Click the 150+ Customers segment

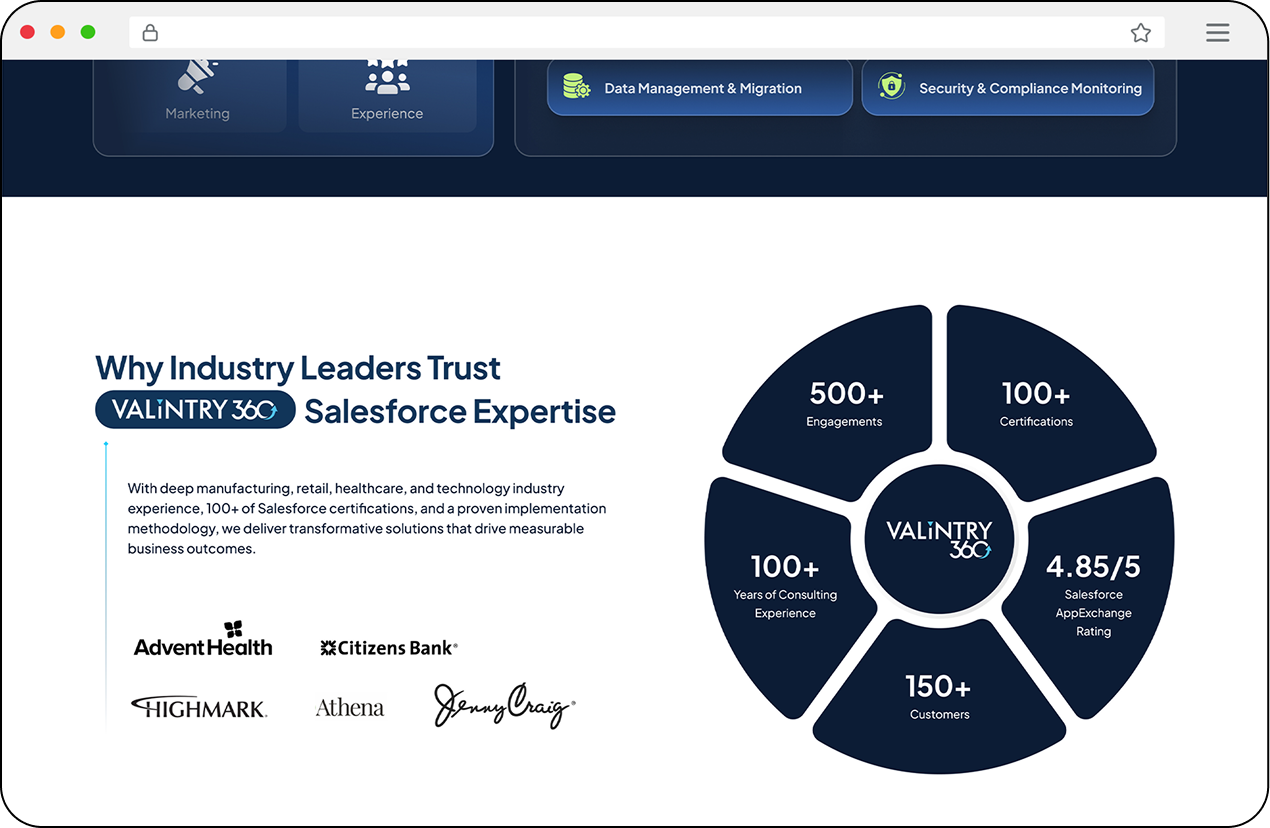point(939,697)
